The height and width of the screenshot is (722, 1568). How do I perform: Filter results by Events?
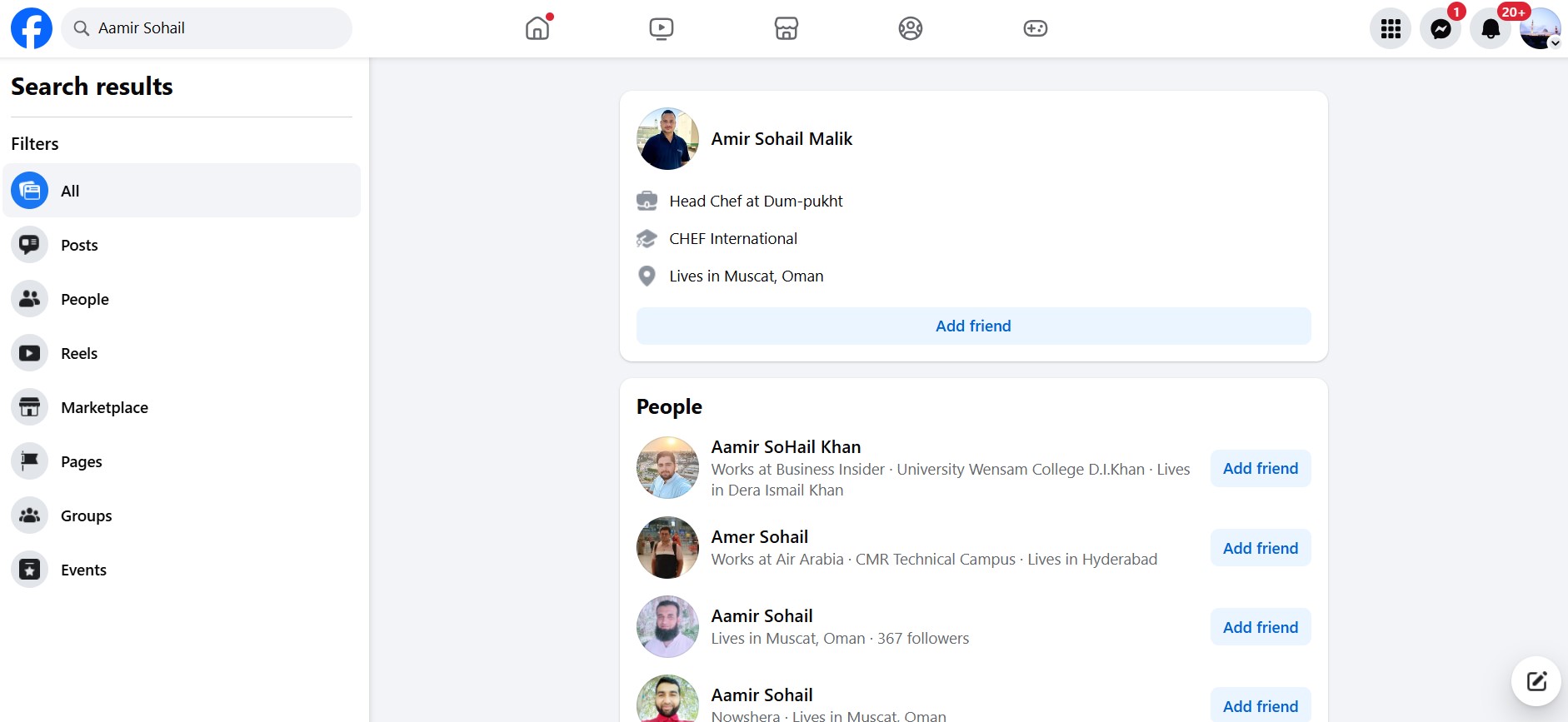[x=83, y=570]
